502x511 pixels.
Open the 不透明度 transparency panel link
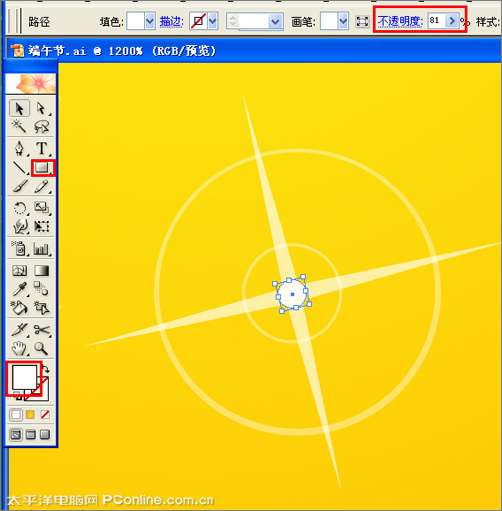399,21
